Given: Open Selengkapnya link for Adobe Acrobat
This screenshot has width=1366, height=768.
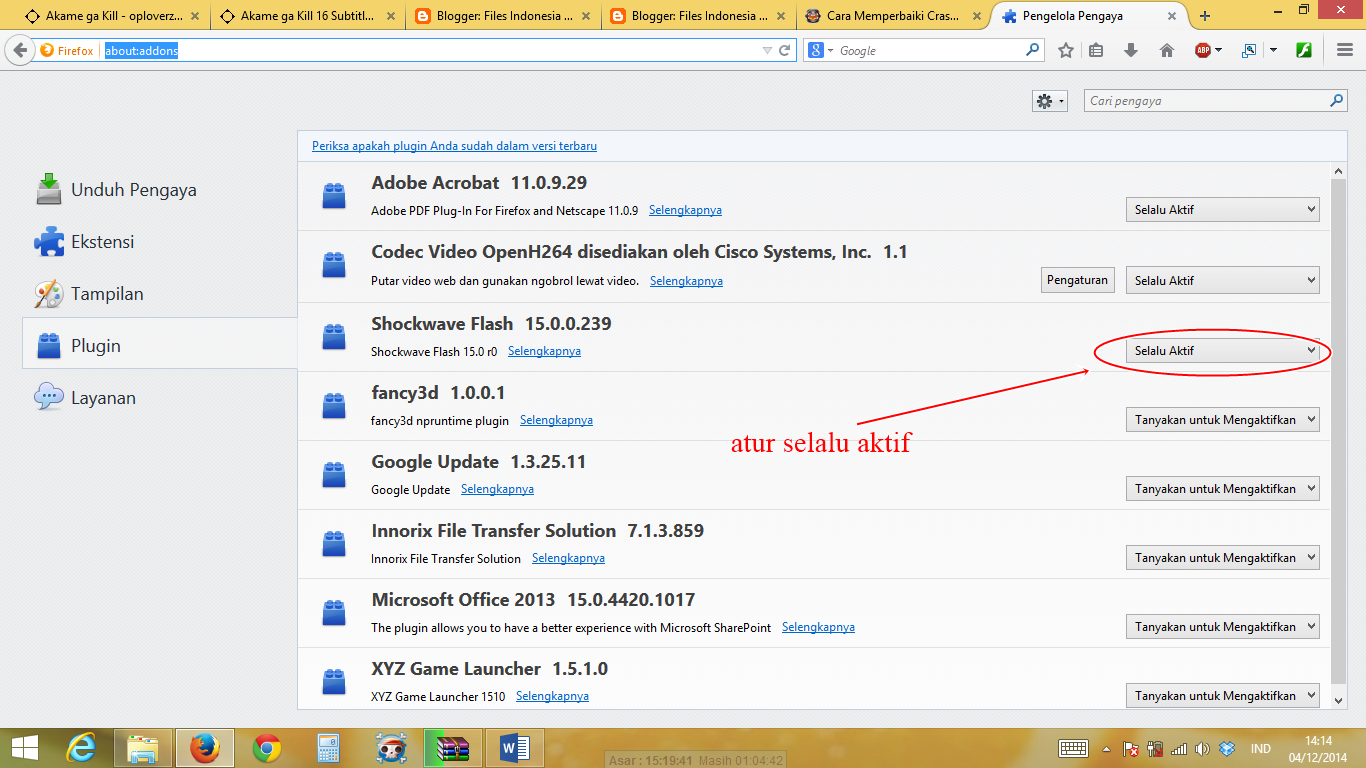Looking at the screenshot, I should [x=685, y=210].
